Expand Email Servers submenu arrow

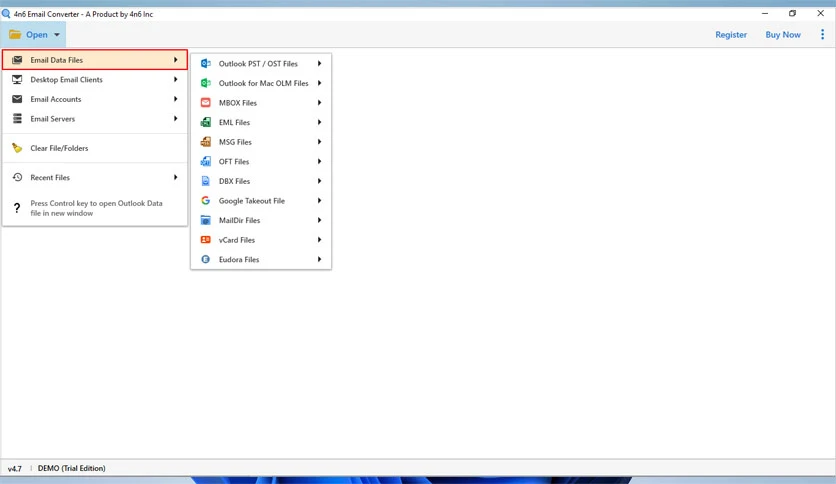175,118
